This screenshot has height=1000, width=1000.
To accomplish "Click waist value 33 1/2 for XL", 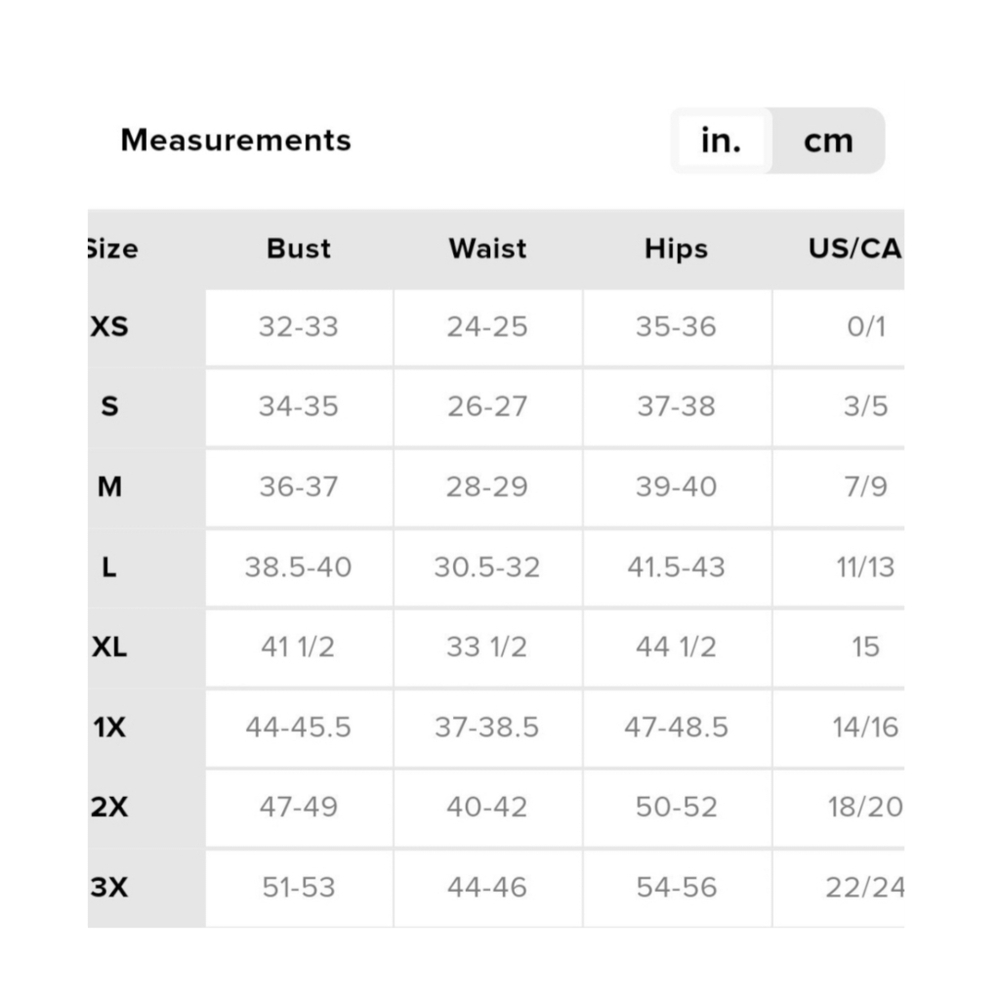I will [x=487, y=647].
